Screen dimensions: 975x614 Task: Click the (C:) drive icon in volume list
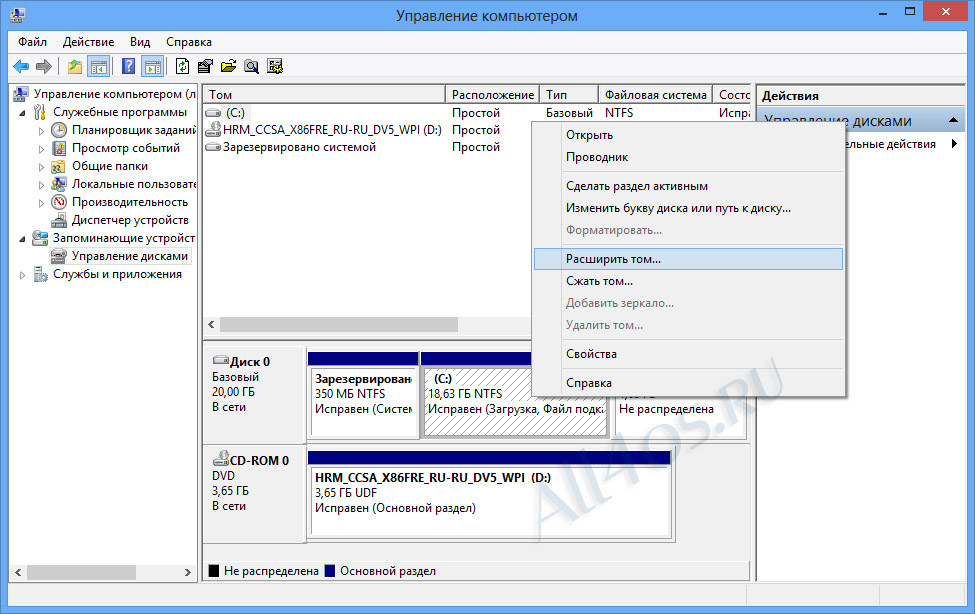213,113
